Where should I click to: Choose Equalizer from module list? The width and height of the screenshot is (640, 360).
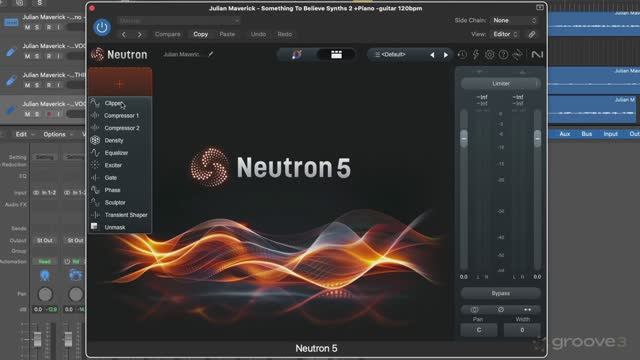coord(120,153)
